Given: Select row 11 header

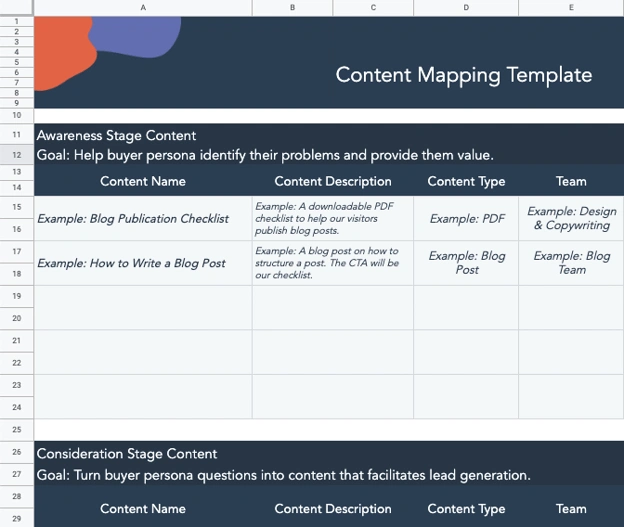Looking at the screenshot, I should click(17, 135).
